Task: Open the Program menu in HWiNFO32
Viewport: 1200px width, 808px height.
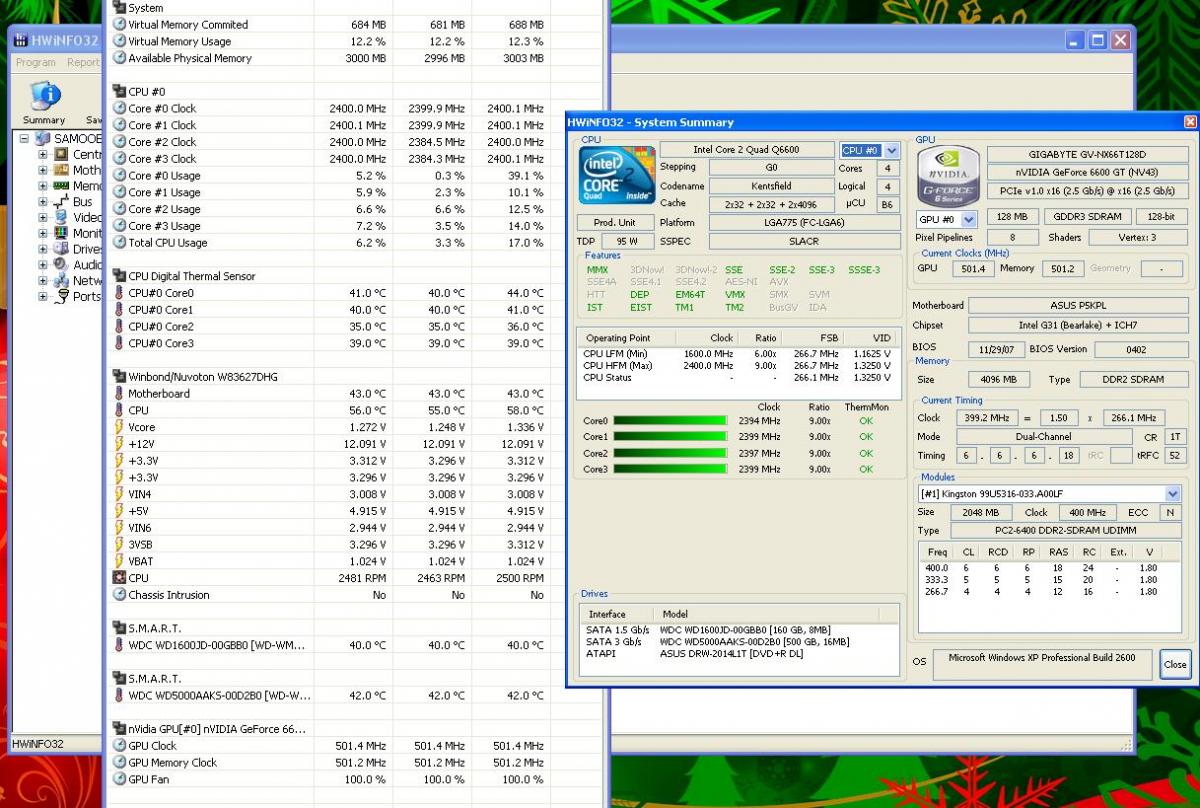Action: click(x=36, y=62)
